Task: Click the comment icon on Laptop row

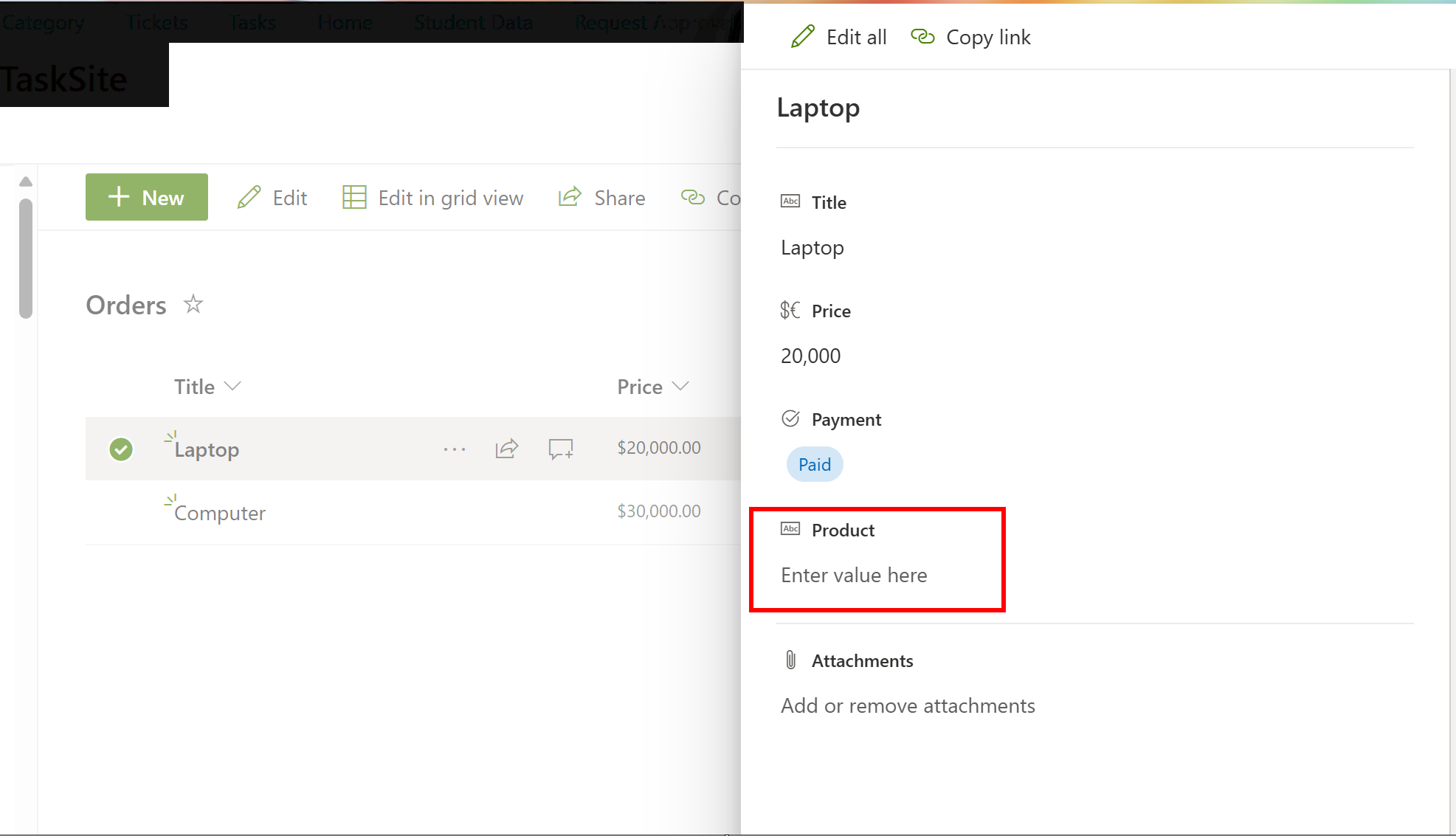Action: (559, 448)
